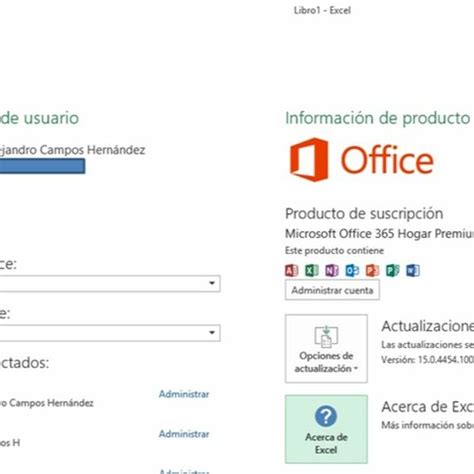Open Opciones de actualización menu
Screen dimensions: 474x474
(326, 349)
